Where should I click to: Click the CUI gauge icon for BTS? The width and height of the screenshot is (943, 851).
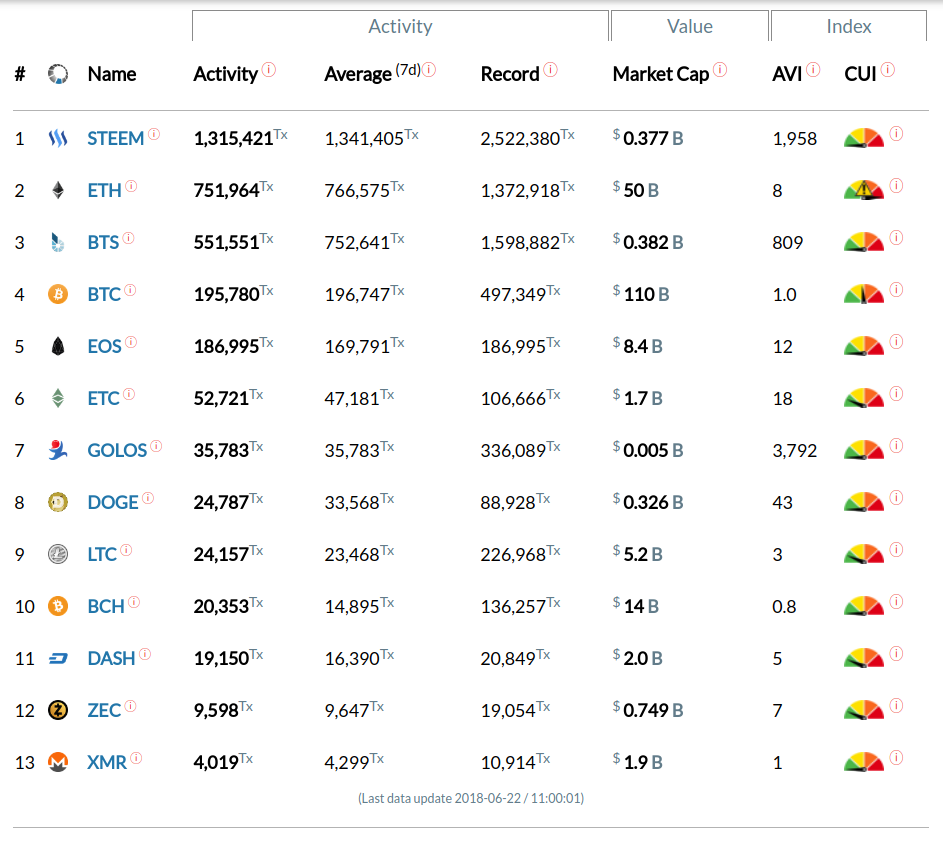tap(864, 242)
